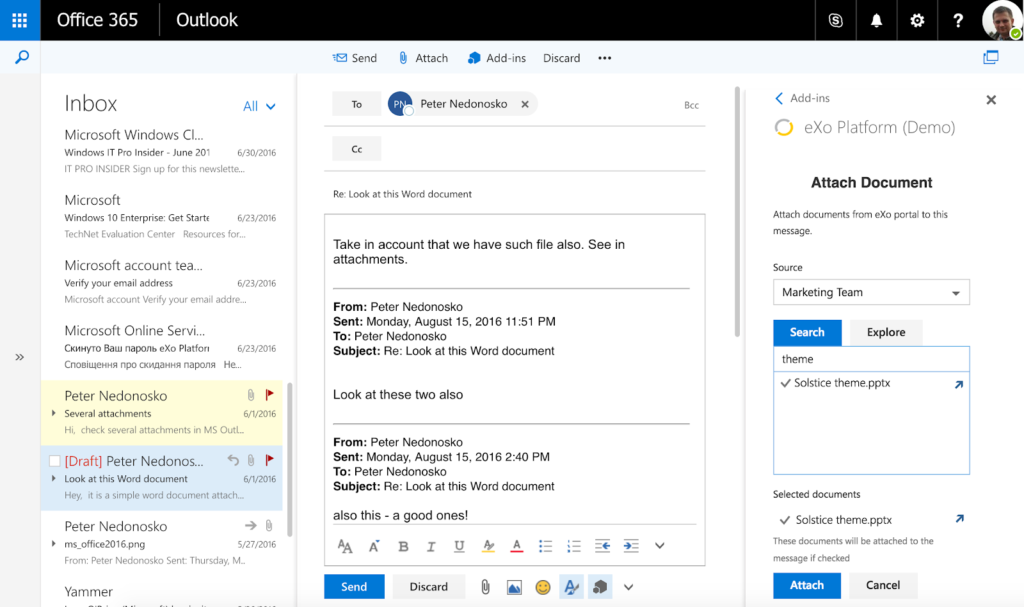The image size is (1024, 607).
Task: Open the settings gear
Action: point(917,20)
